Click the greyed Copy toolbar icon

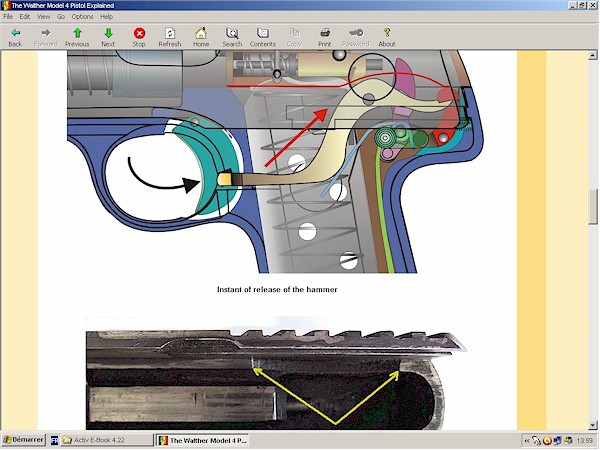coord(294,33)
